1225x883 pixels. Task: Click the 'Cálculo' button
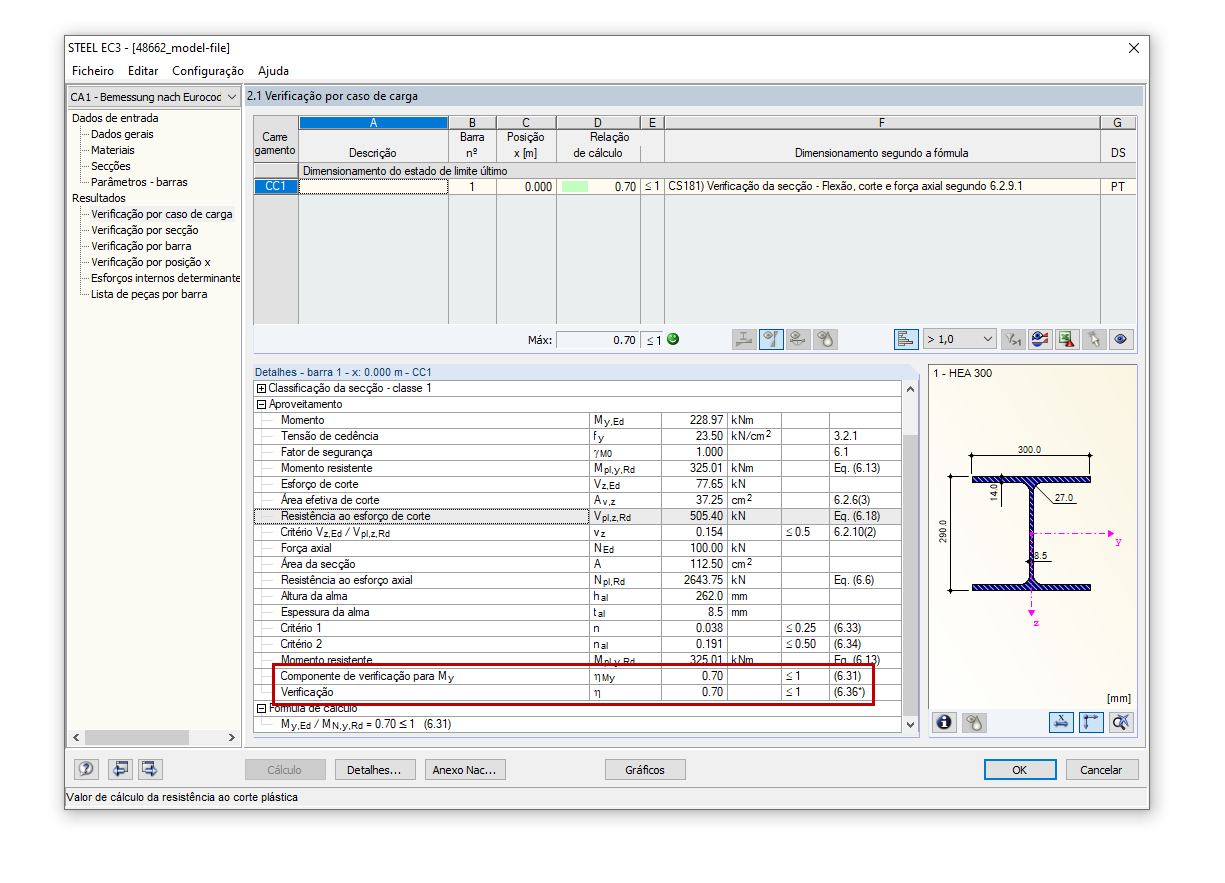pos(284,770)
